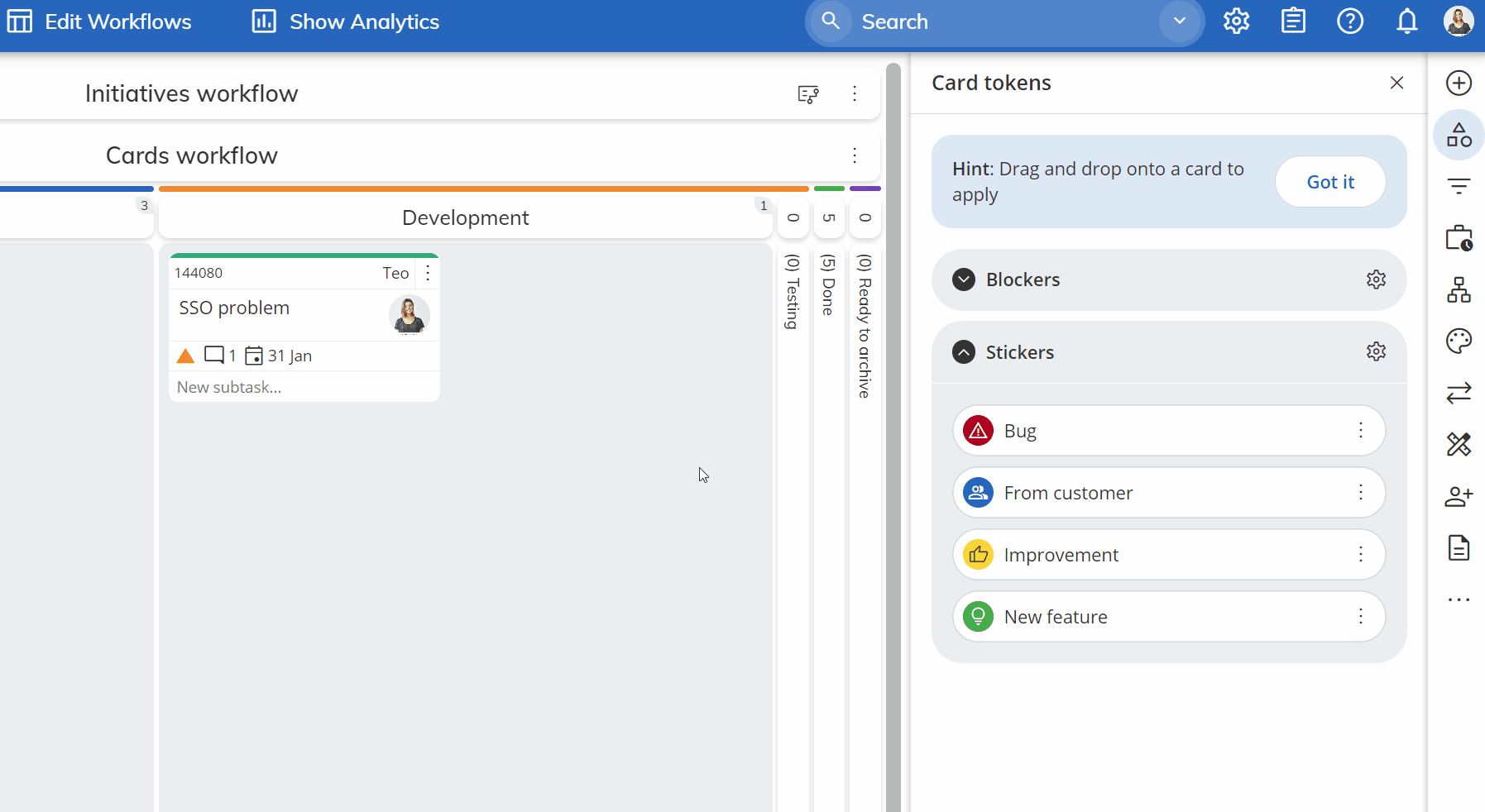Collapse the Stickers section
The height and width of the screenshot is (812, 1485).
(962, 351)
